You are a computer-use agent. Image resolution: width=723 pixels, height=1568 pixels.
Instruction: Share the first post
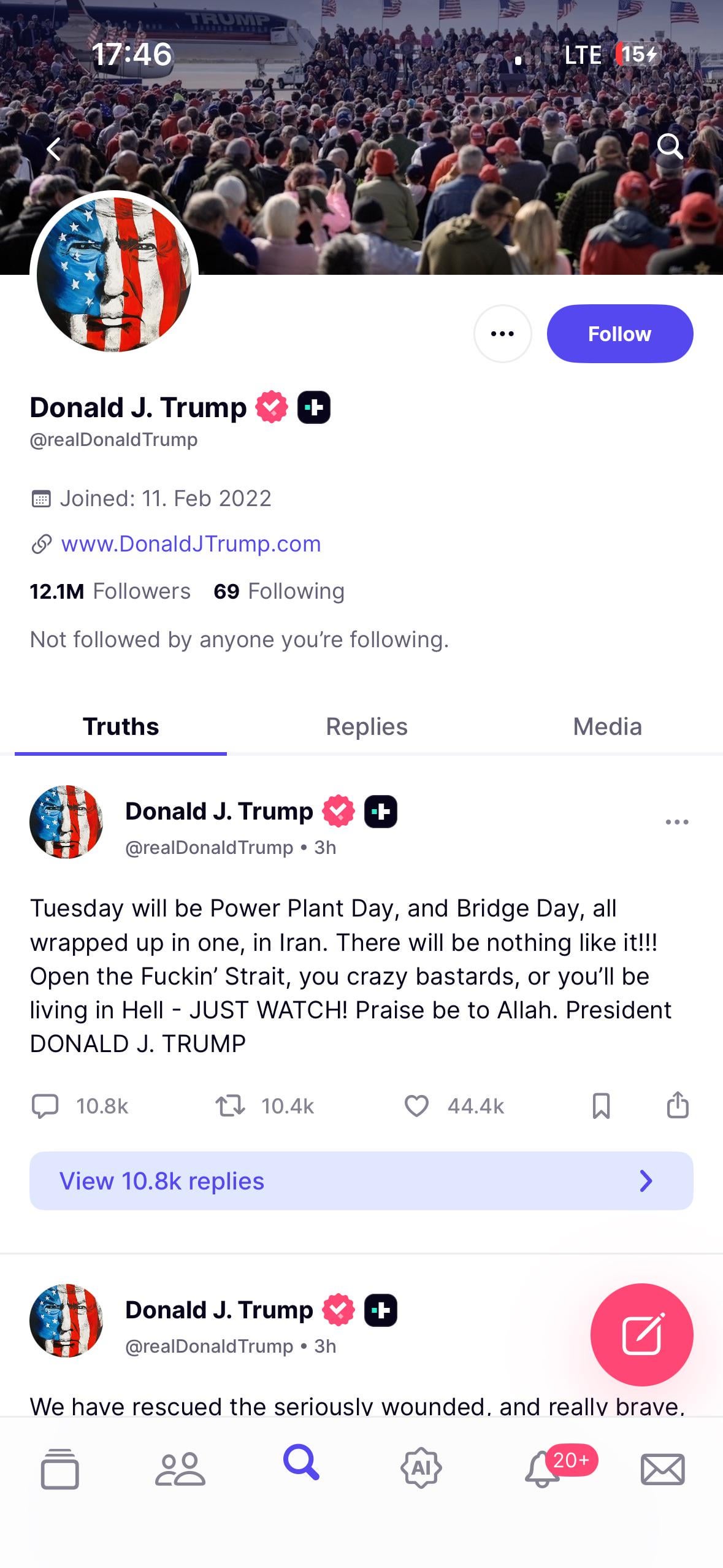click(678, 1105)
